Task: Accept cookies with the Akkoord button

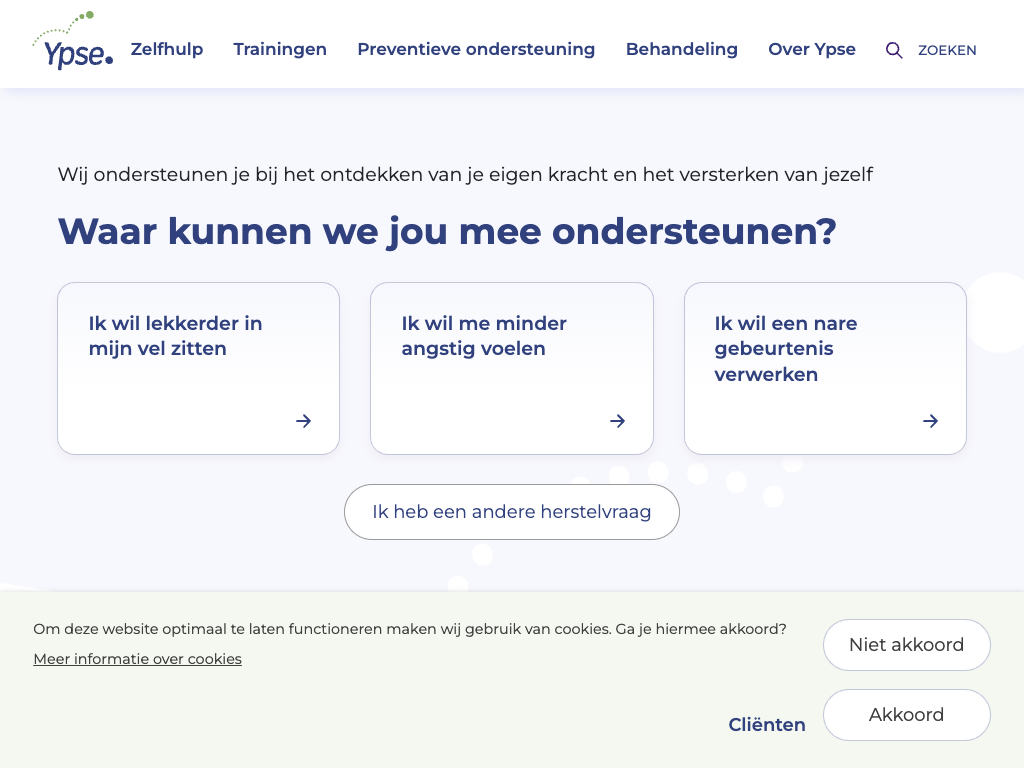Action: pos(906,715)
